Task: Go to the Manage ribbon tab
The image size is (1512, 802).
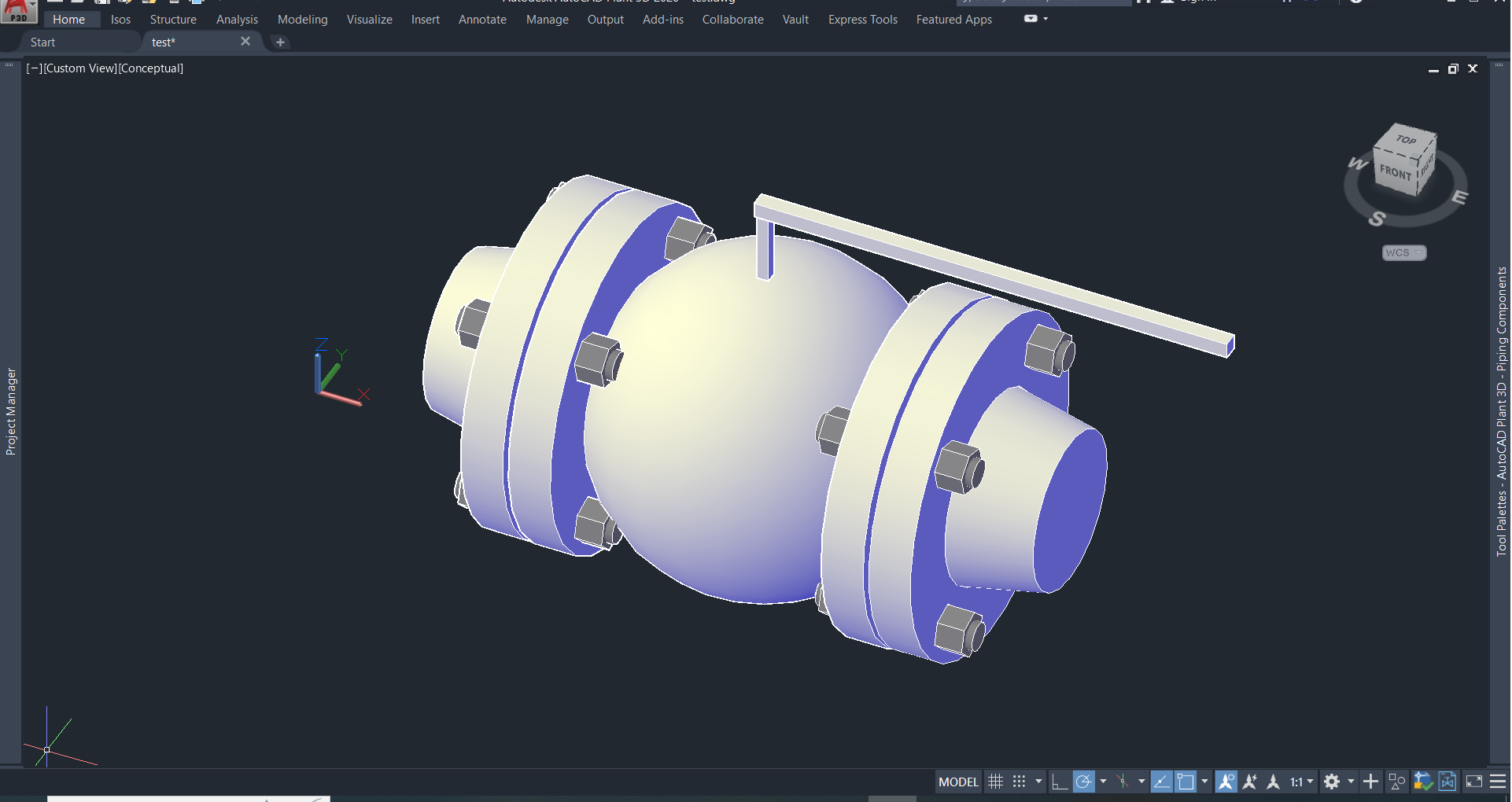Action: coord(547,20)
